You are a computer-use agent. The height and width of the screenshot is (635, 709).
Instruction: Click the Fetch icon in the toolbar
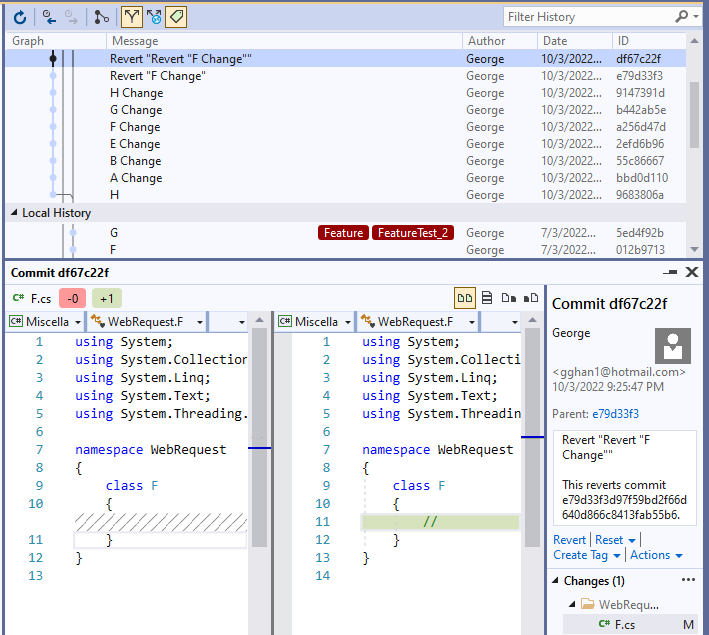coord(50,17)
